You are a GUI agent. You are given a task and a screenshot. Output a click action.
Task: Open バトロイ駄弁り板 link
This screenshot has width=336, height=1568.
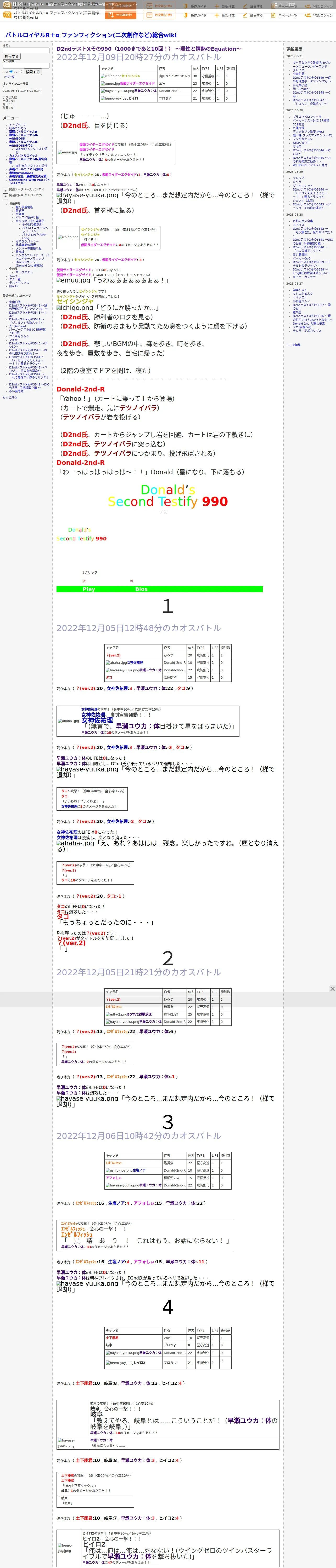click(x=27, y=217)
